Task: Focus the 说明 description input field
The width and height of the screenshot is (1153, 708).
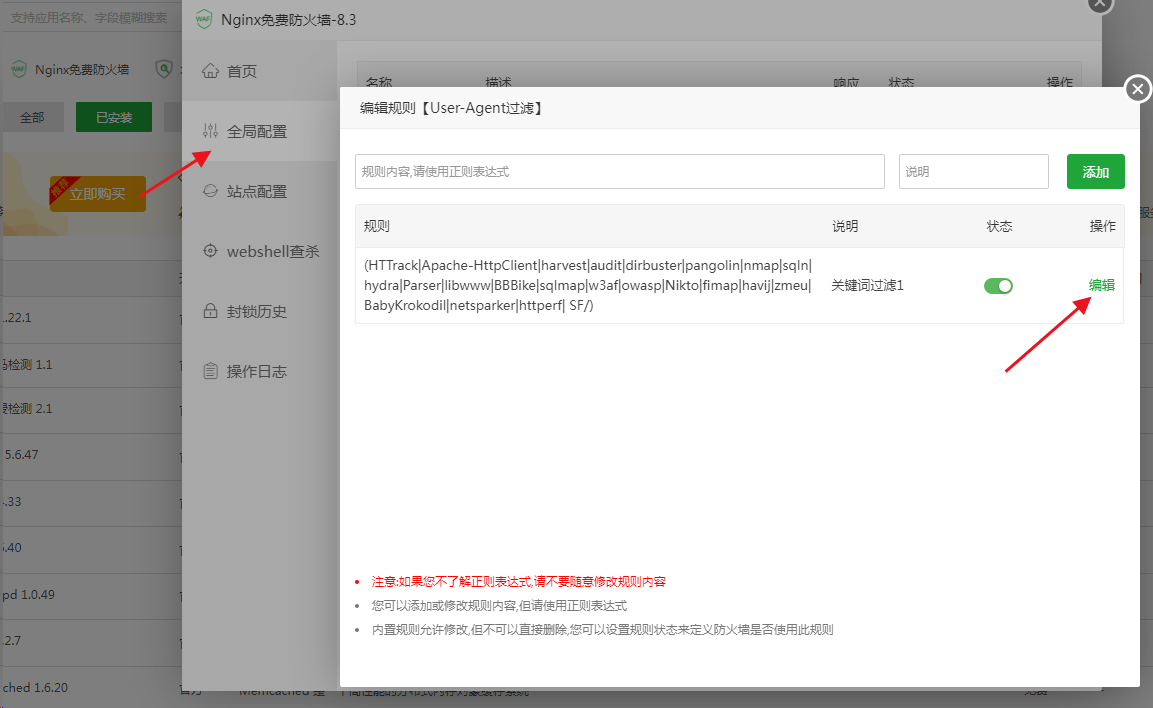Action: (974, 171)
